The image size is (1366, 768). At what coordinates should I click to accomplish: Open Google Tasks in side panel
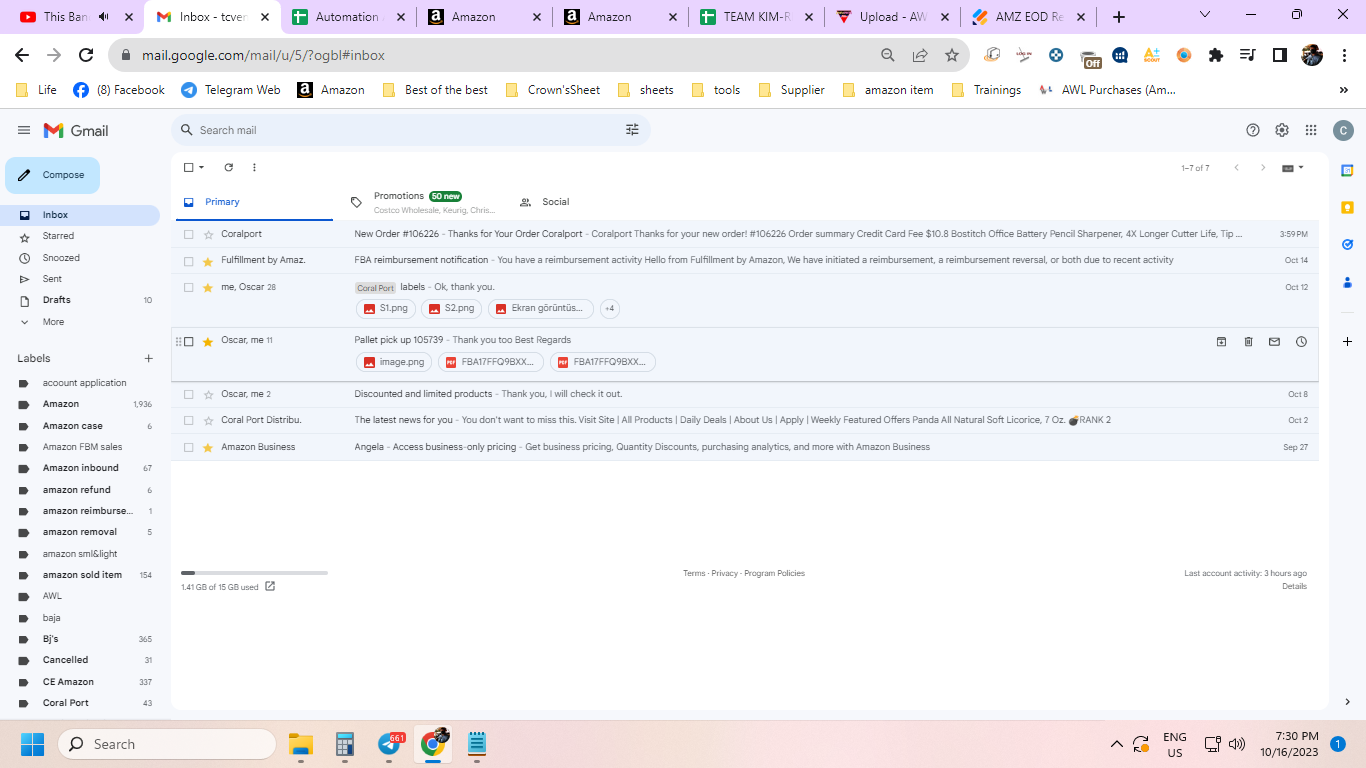[x=1347, y=245]
